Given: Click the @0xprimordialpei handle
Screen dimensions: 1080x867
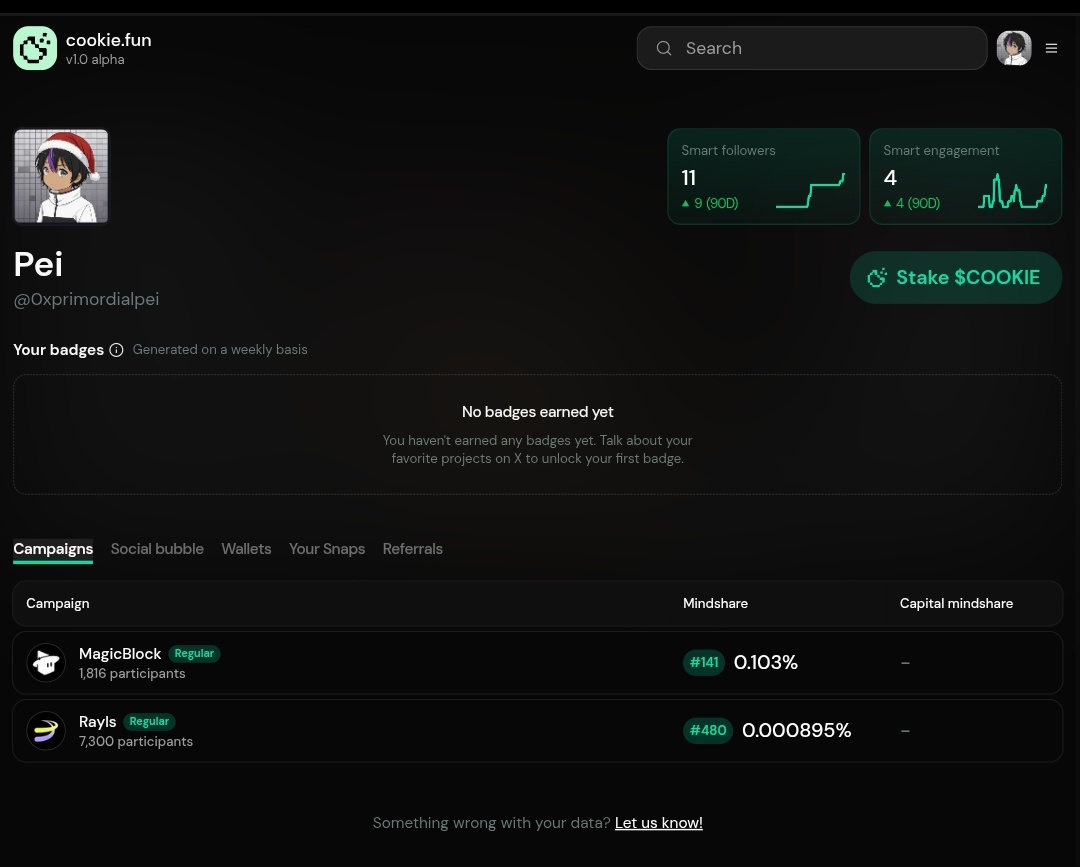Looking at the screenshot, I should pyautogui.click(x=86, y=299).
